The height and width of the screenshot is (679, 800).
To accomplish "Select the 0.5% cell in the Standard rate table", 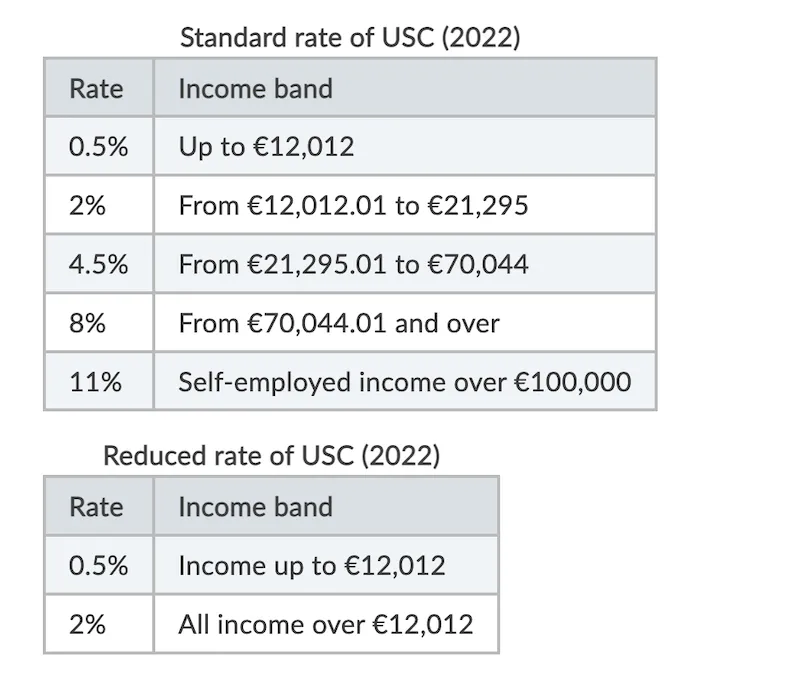I will 98,147.
